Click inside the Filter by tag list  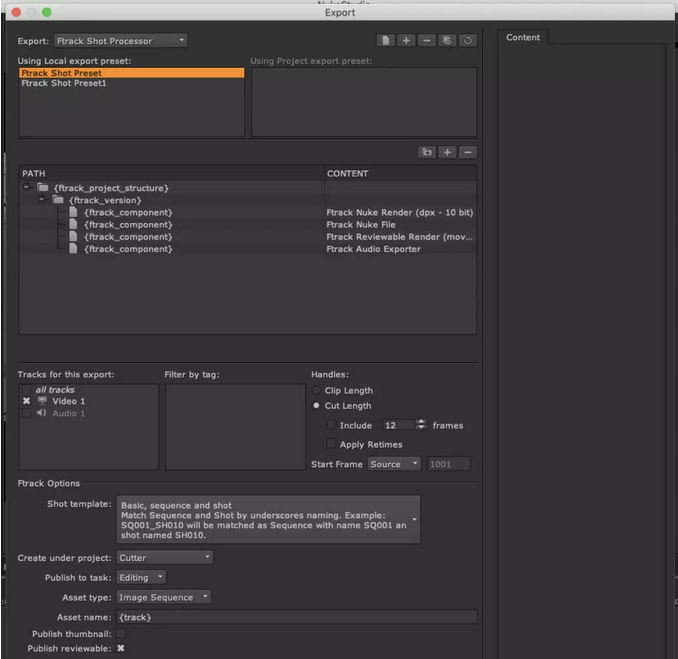tap(235, 427)
